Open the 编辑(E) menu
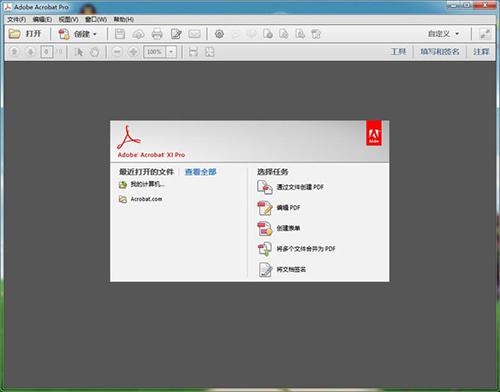500x392 pixels. pyautogui.click(x=42, y=20)
